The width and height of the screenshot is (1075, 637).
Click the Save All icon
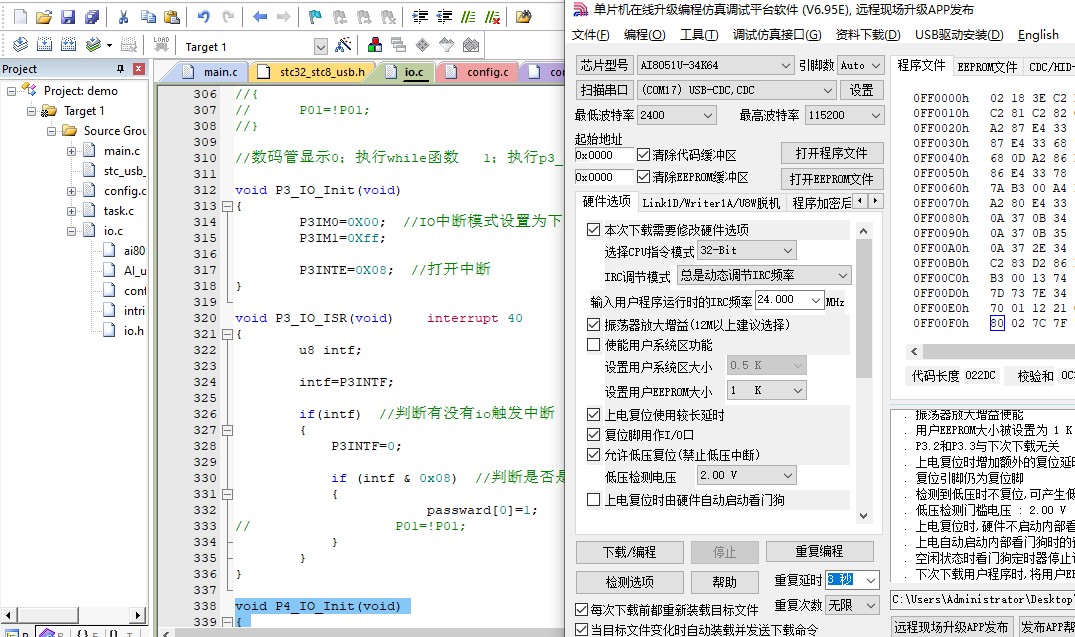[x=91, y=16]
